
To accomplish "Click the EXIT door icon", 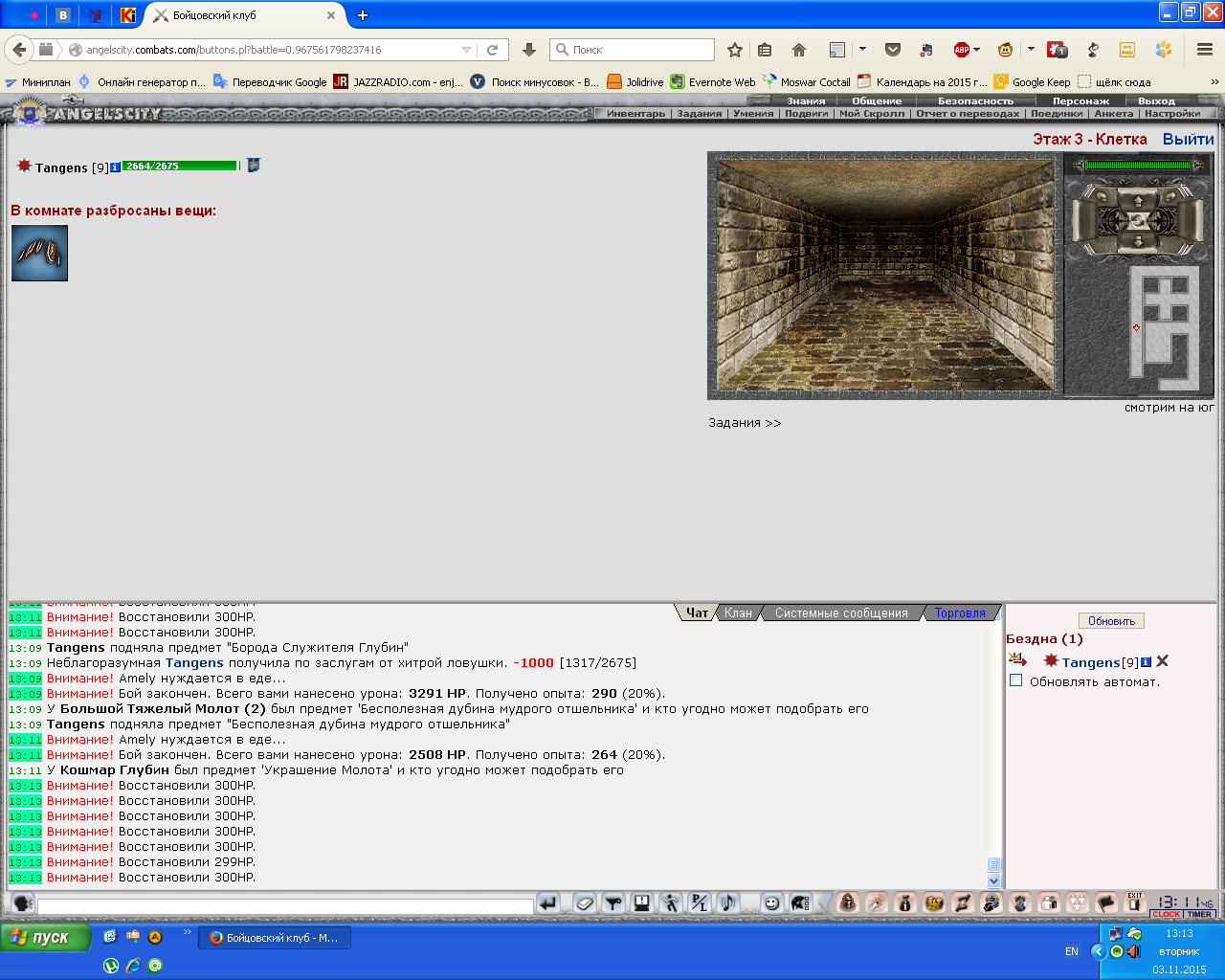I will [1134, 902].
